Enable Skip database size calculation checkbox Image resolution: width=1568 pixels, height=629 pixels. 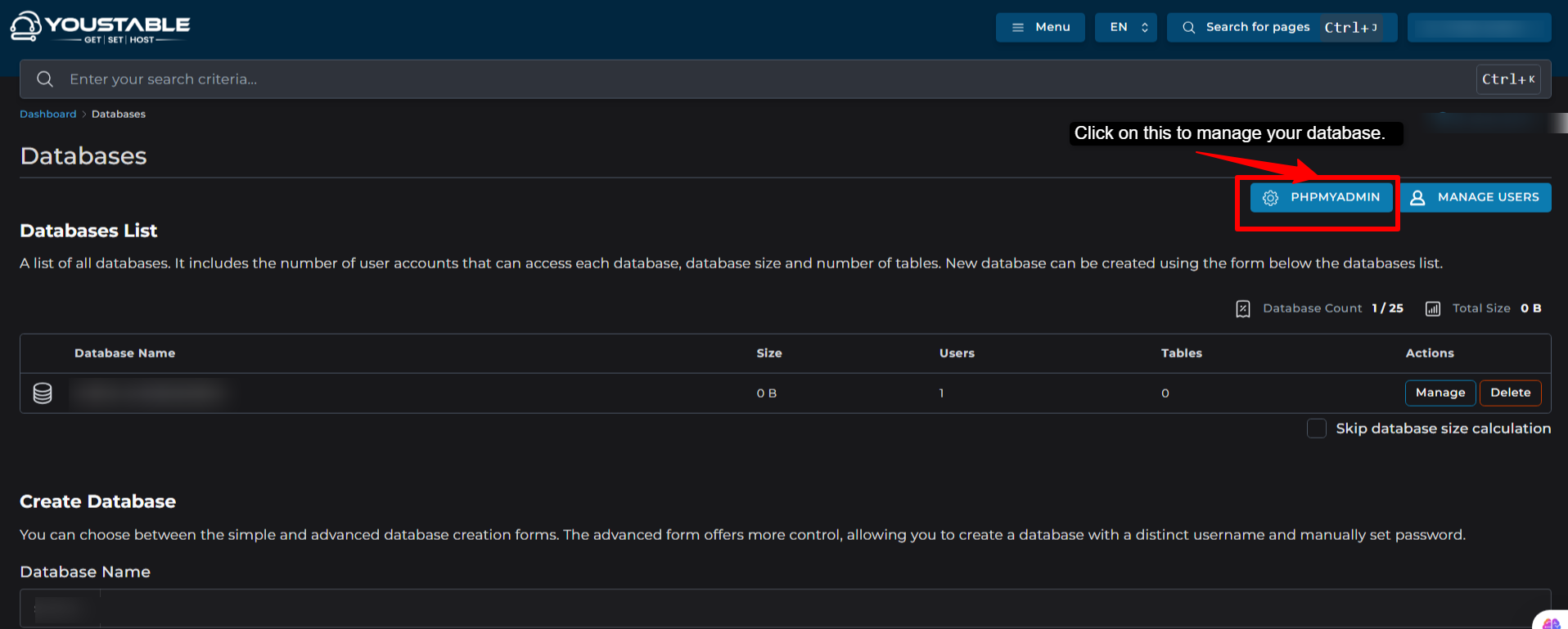coord(1317,429)
